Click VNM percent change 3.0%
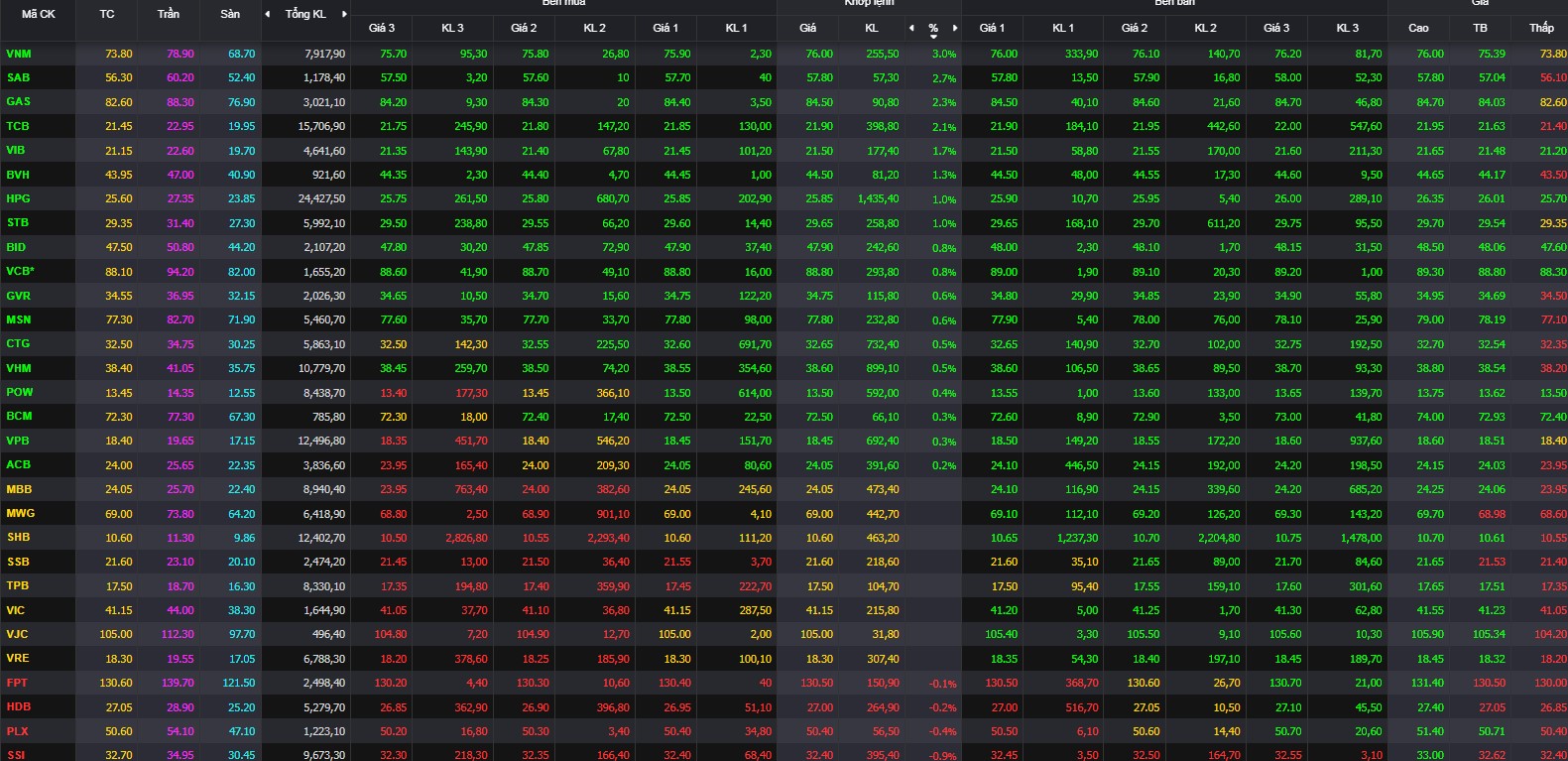Image resolution: width=1568 pixels, height=761 pixels. click(x=944, y=54)
